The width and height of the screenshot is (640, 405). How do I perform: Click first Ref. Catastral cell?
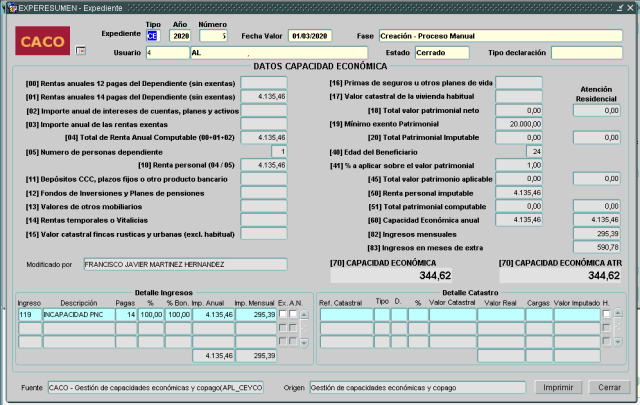pyautogui.click(x=345, y=314)
